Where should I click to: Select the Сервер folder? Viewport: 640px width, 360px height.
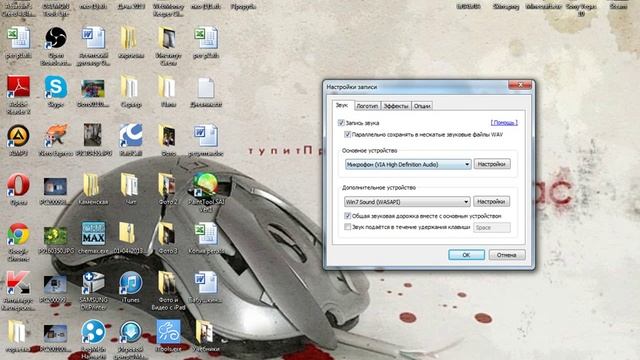click(x=130, y=88)
